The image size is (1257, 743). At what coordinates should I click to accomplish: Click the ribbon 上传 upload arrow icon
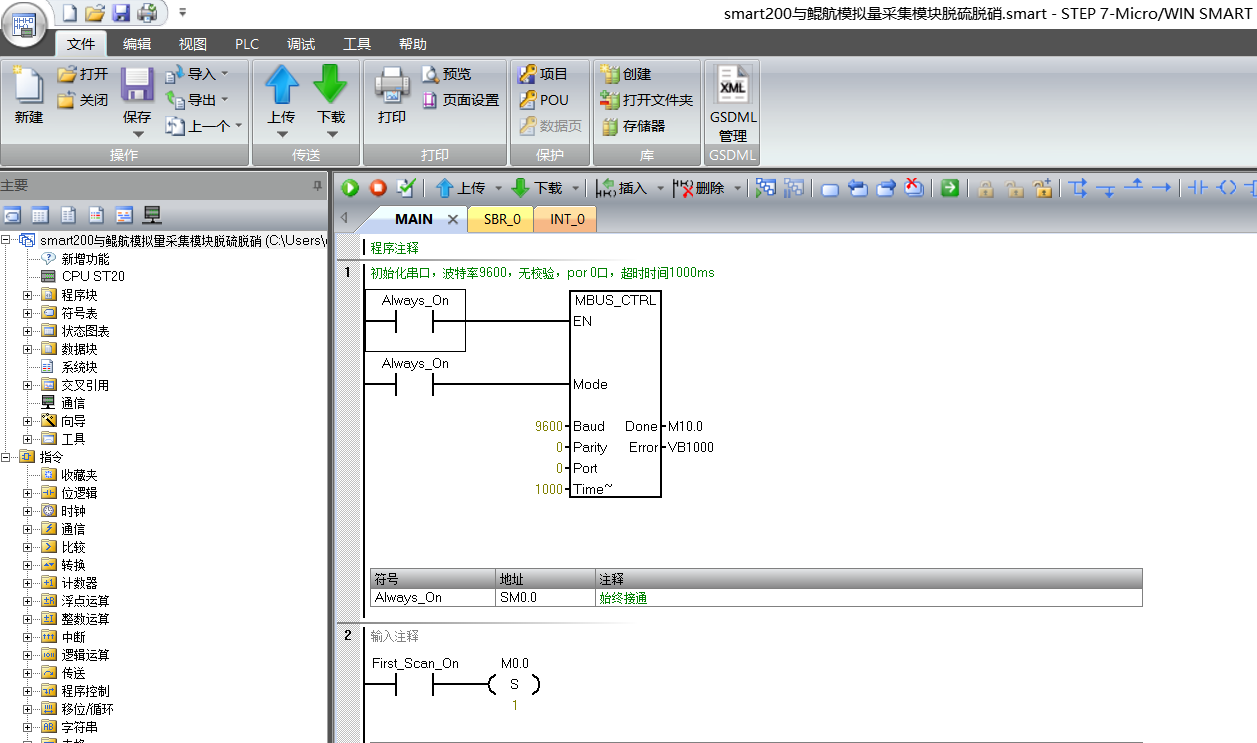(282, 84)
